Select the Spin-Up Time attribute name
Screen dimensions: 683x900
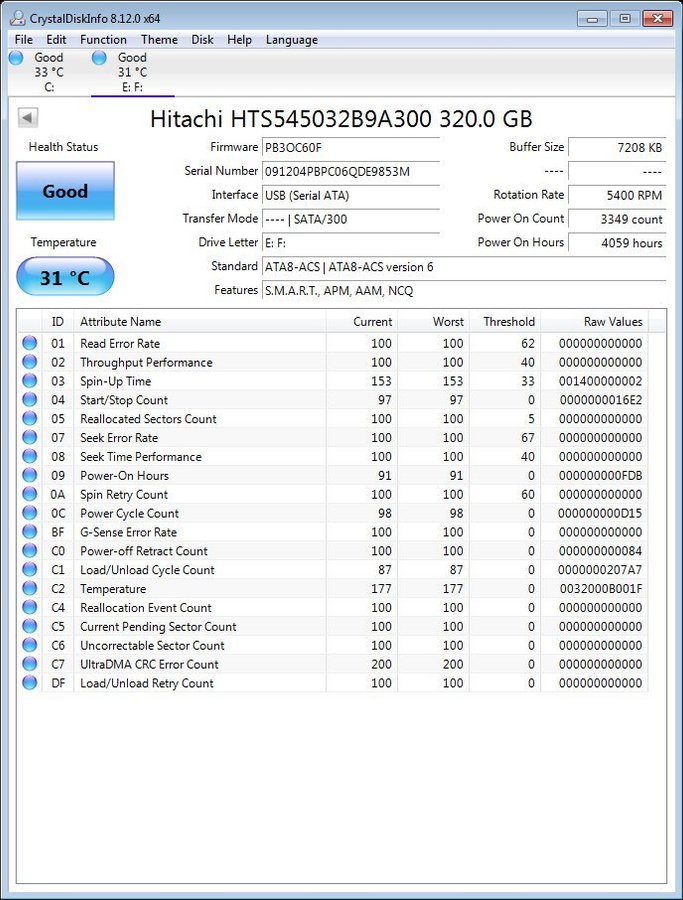(x=115, y=381)
